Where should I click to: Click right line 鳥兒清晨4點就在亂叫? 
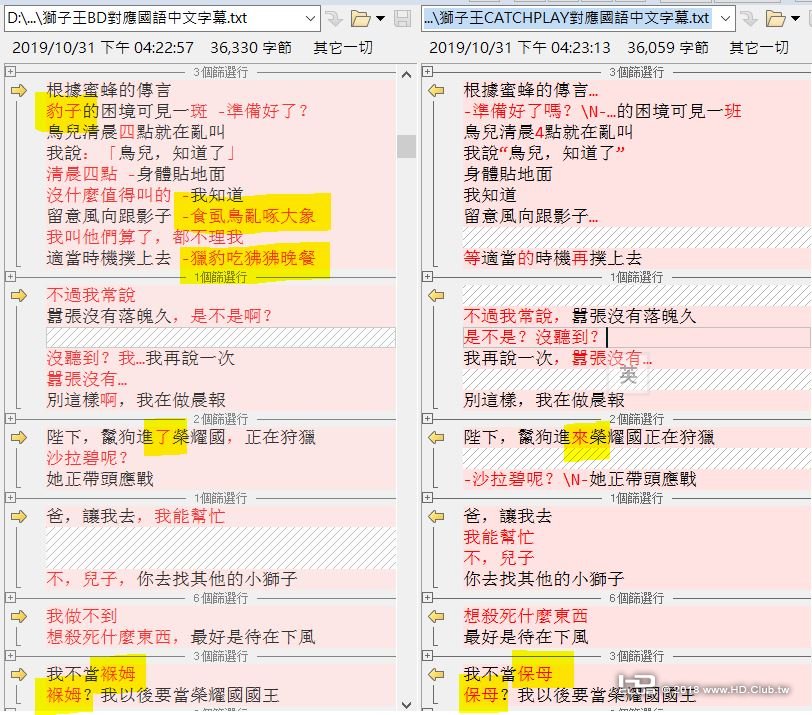pyautogui.click(x=548, y=132)
